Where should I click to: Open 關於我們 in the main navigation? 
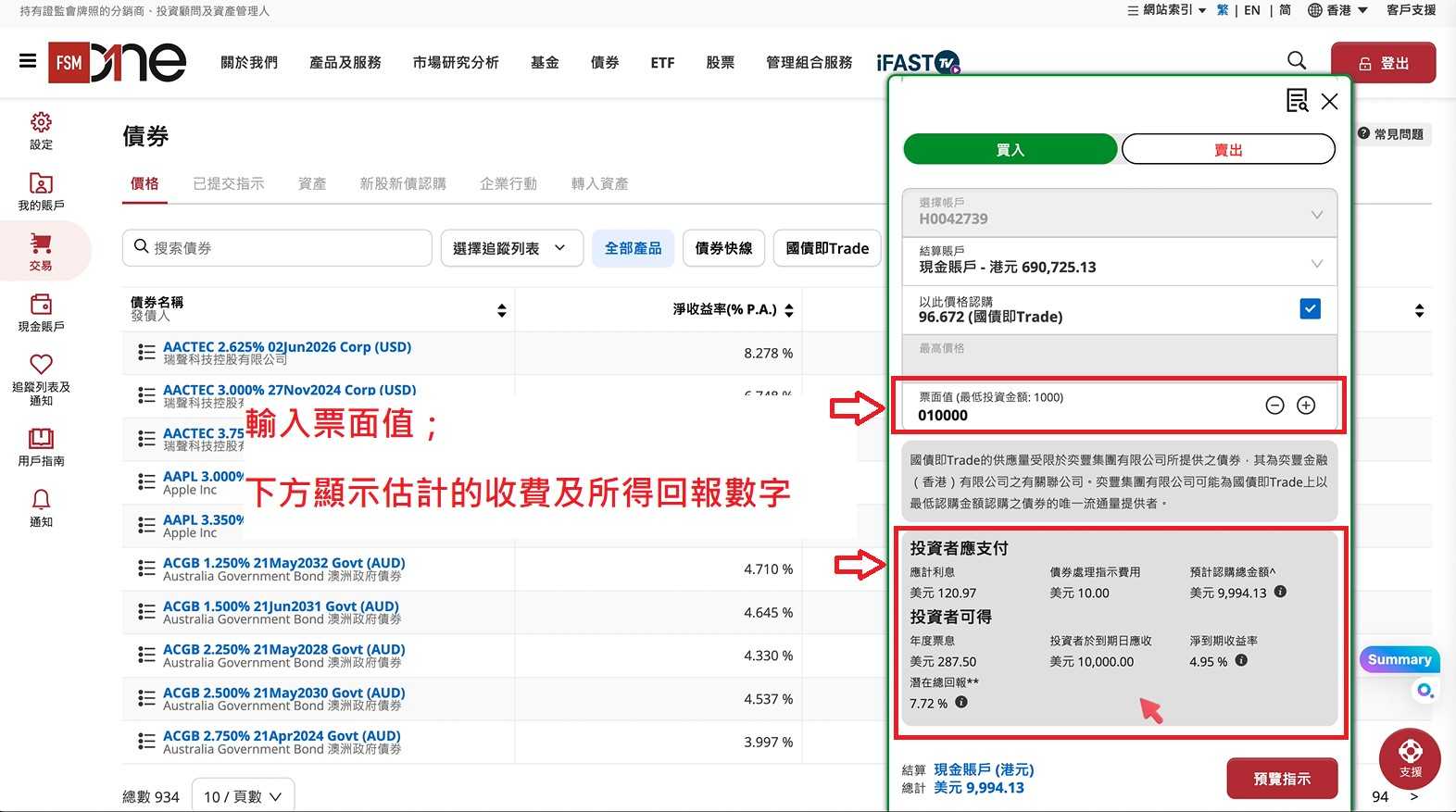tap(249, 62)
